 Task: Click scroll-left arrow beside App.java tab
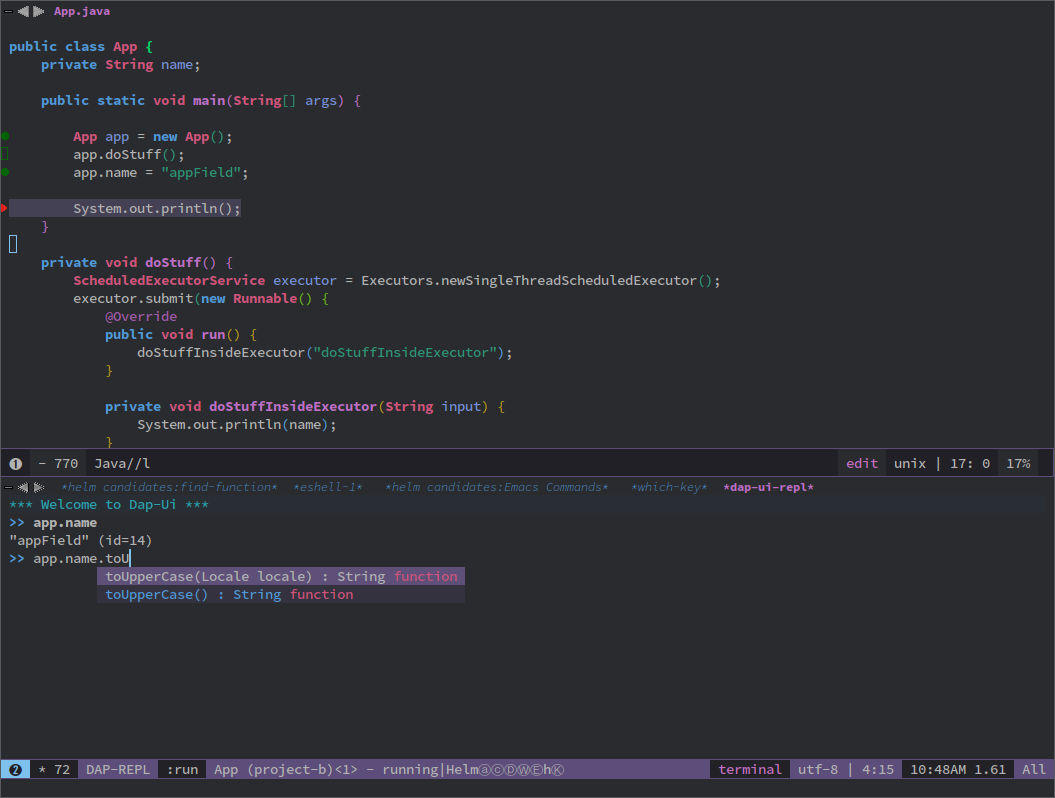(24, 11)
